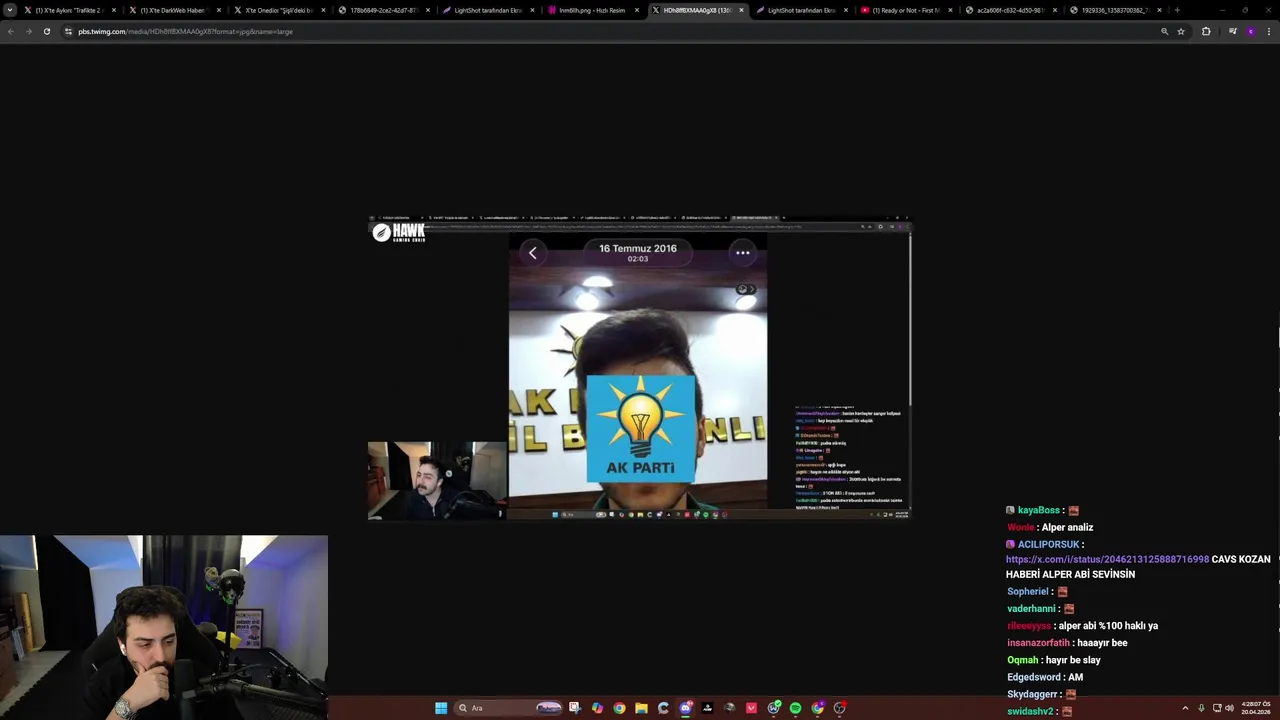Open Google Chrome from the taskbar
This screenshot has height=720, width=1280.
click(x=619, y=708)
